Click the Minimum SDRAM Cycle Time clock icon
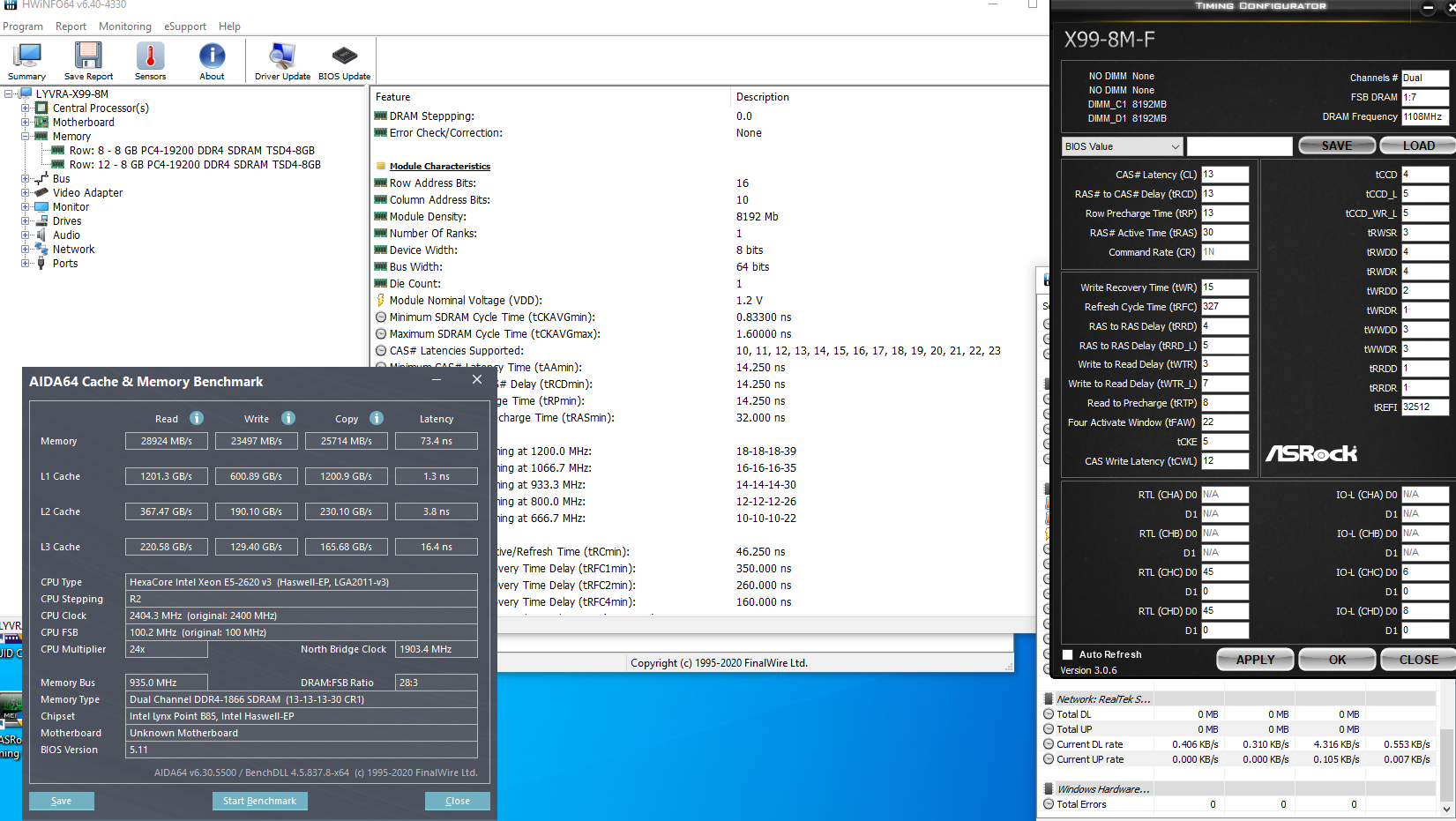This screenshot has width=1456, height=821. point(381,317)
